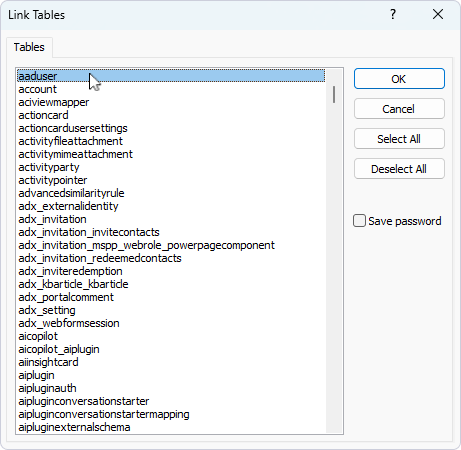Screen dimensions: 461x450
Task: Select activitymimeattachment table
Action: point(171,154)
